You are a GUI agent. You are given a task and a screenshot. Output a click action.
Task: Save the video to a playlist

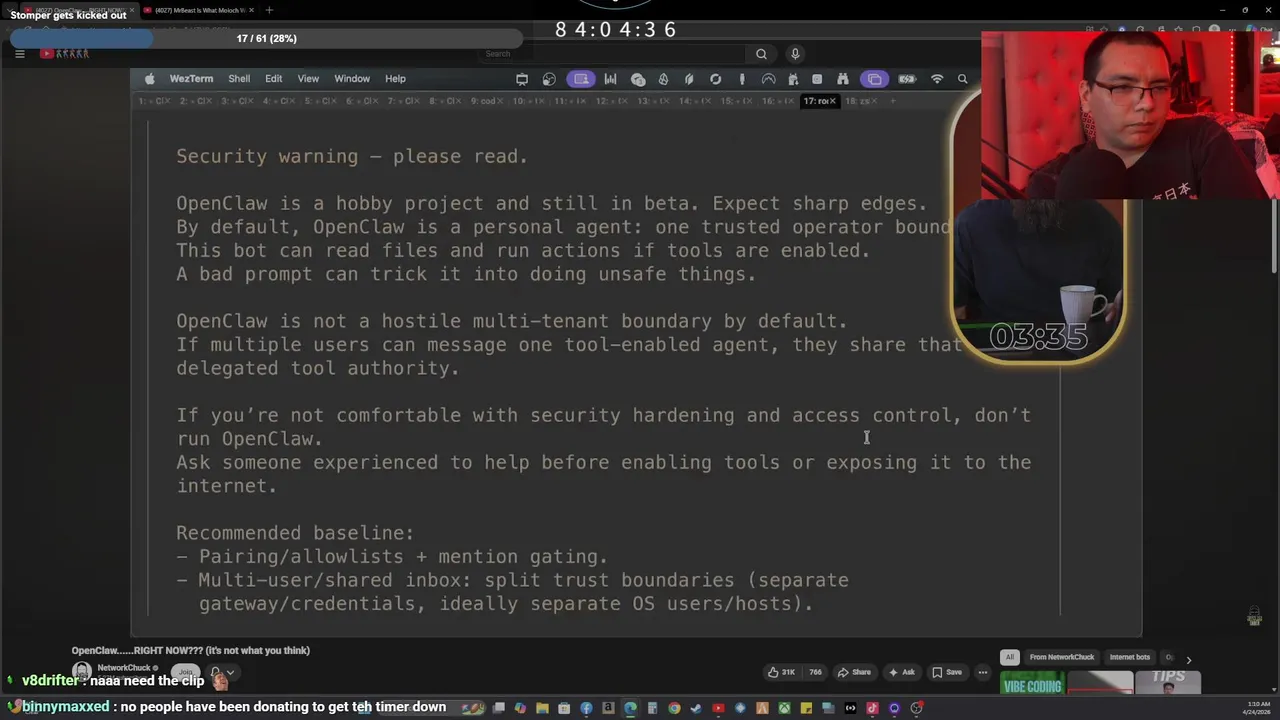click(x=947, y=672)
